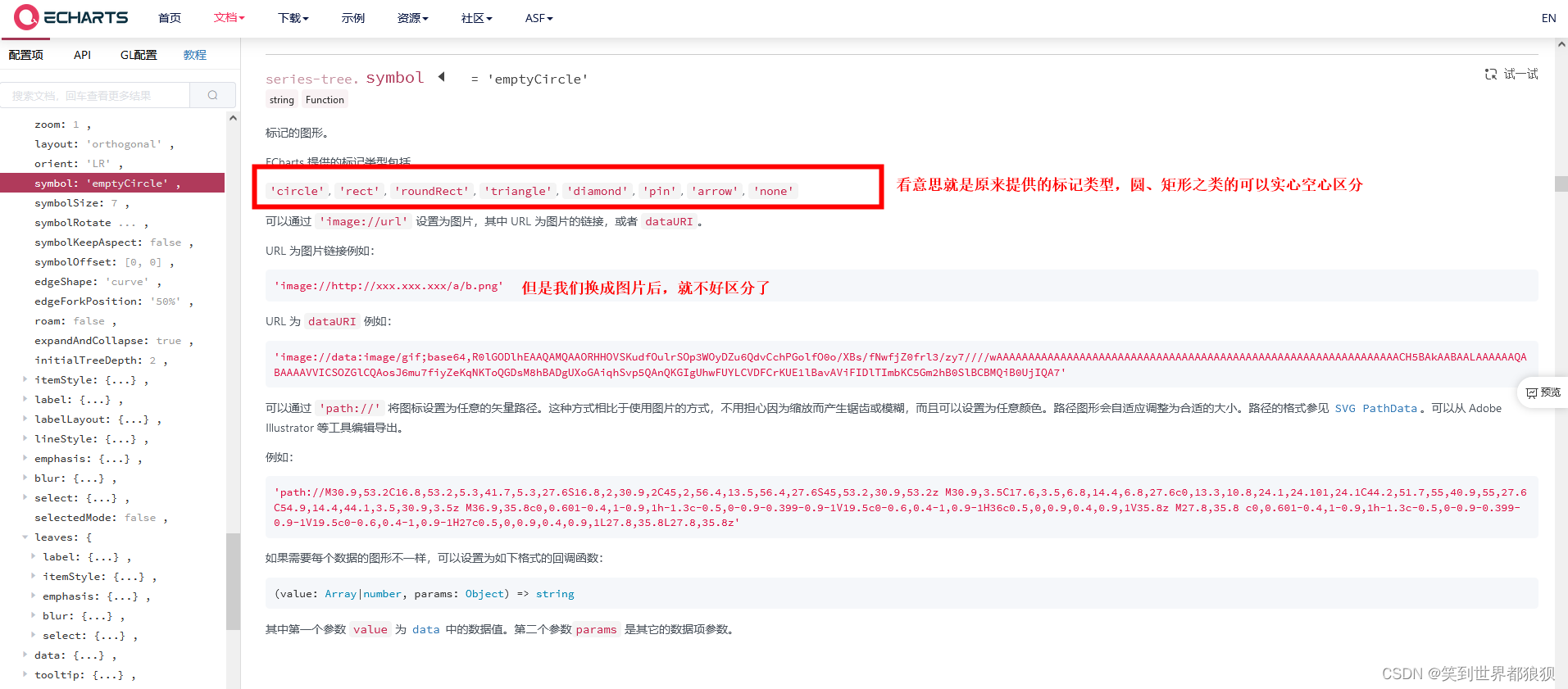This screenshot has width=1568, height=689.
Task: Select the roam: false row
Action: click(x=112, y=321)
